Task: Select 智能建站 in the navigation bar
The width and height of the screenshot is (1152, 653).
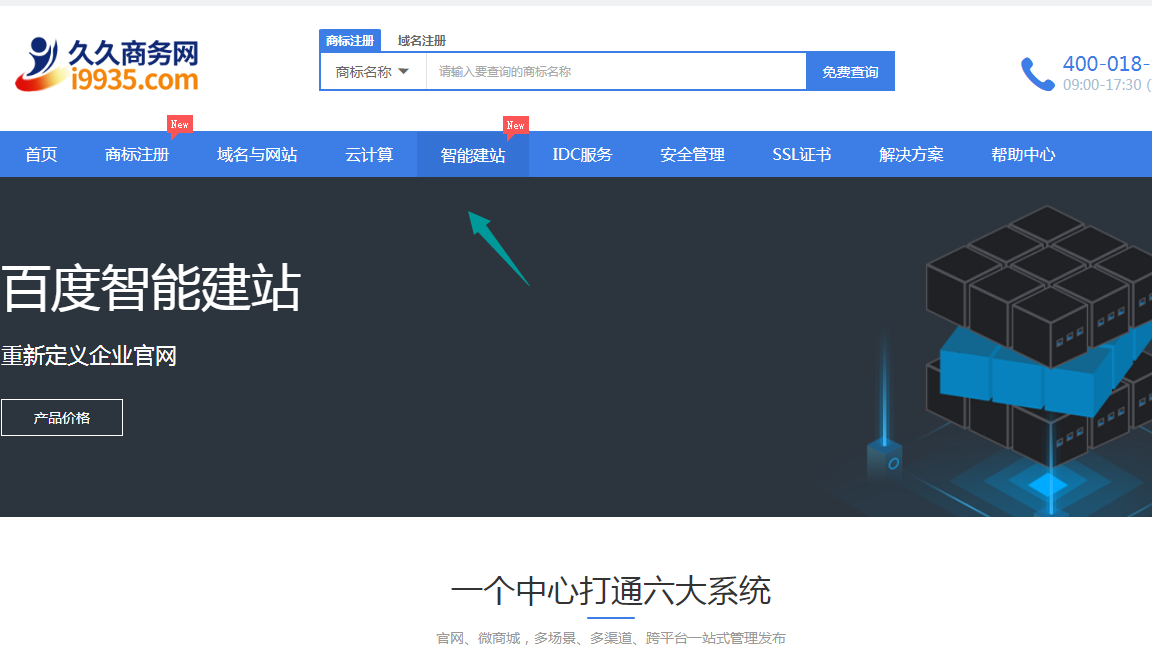Action: point(473,154)
